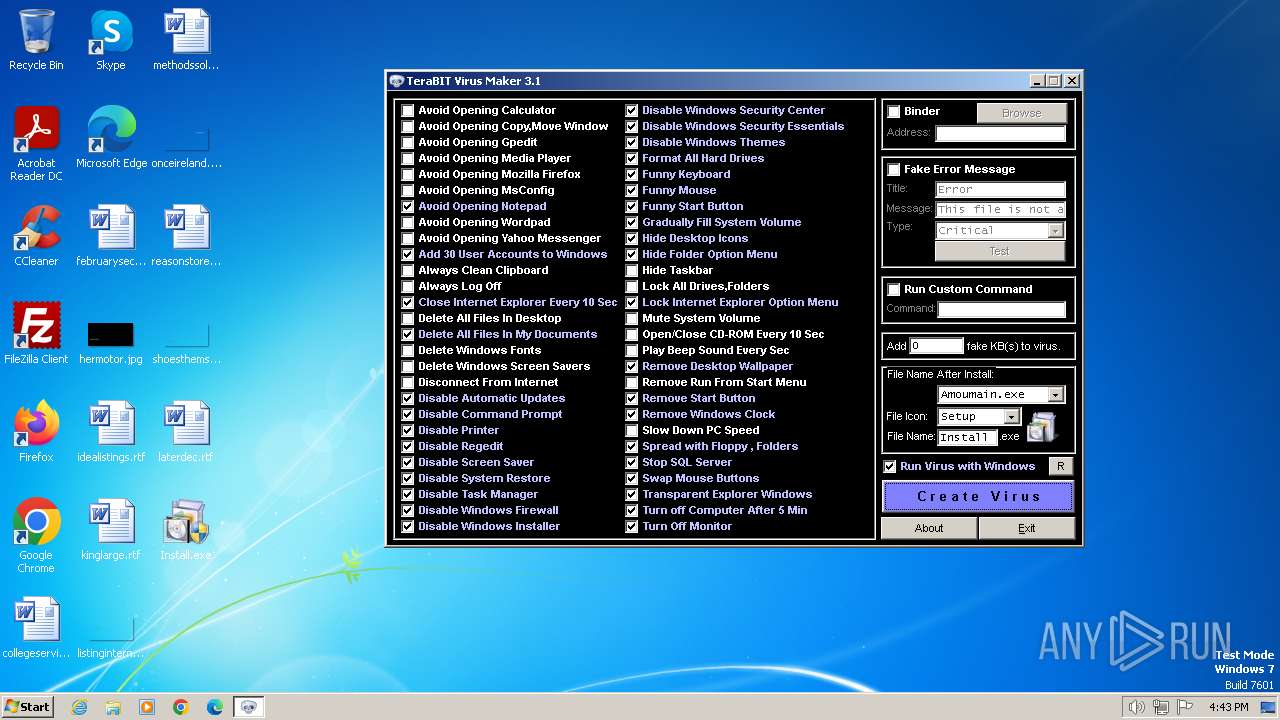
Task: Open File Explorer from taskbar
Action: click(113, 707)
